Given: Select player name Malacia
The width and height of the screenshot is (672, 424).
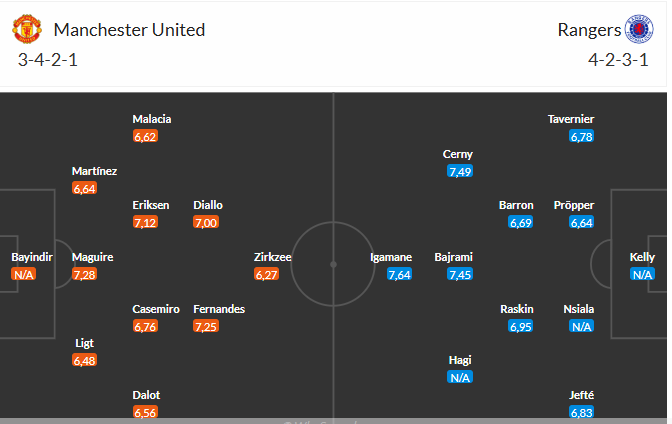Looking at the screenshot, I should click(151, 119).
